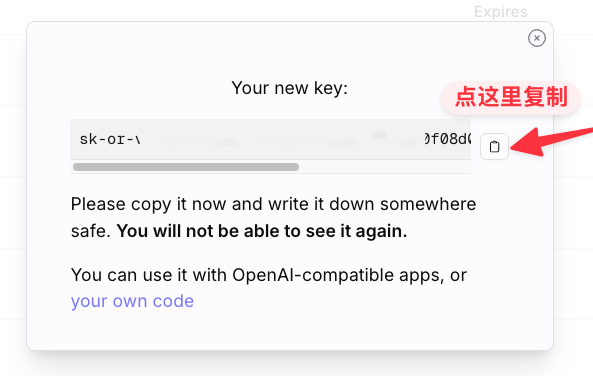This screenshot has width=593, height=376.
Task: Click the bold "You will not be able to see it again." text
Action: (x=262, y=231)
